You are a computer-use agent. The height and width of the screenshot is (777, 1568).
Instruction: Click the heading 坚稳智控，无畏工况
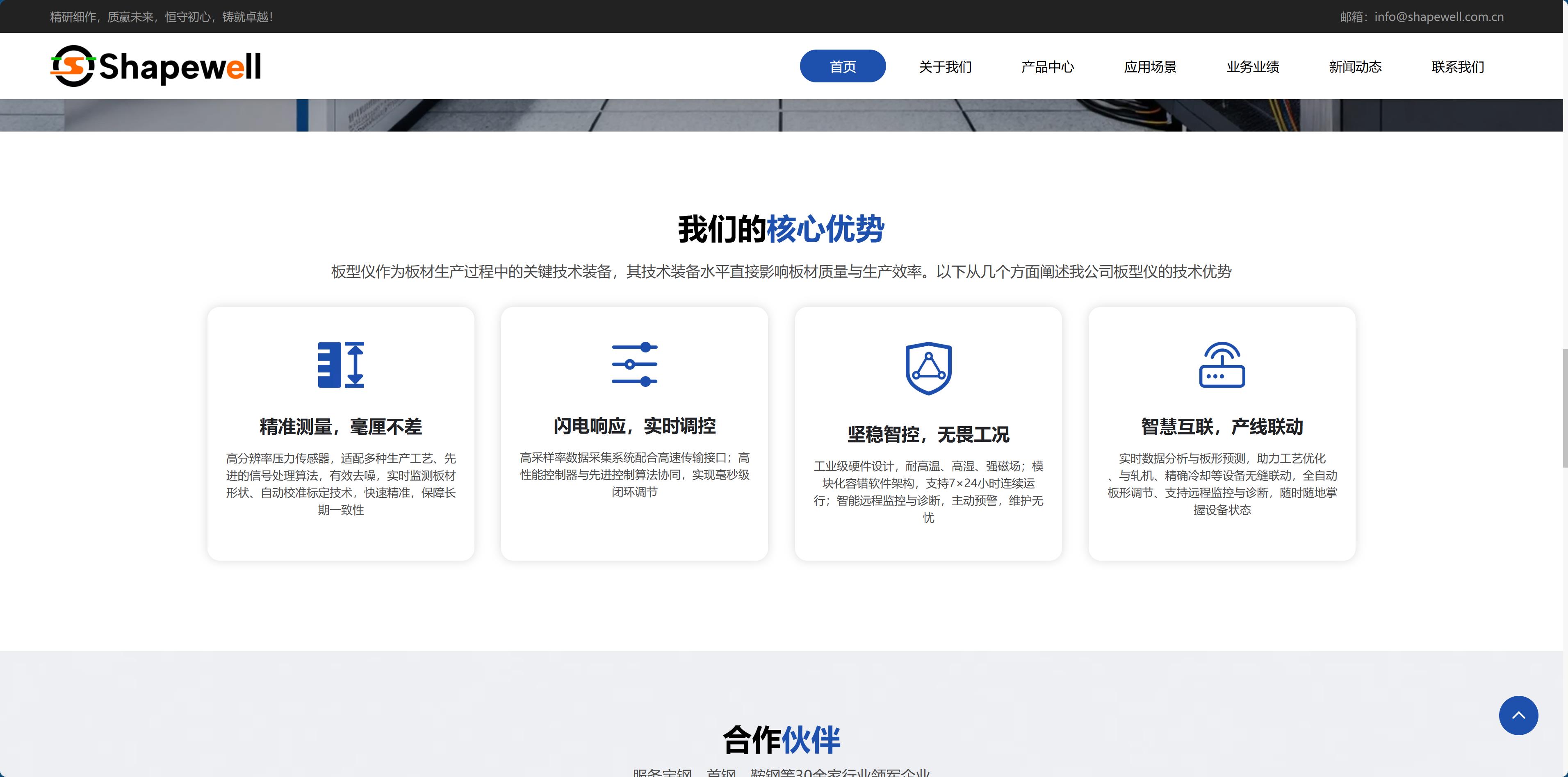[x=928, y=434]
